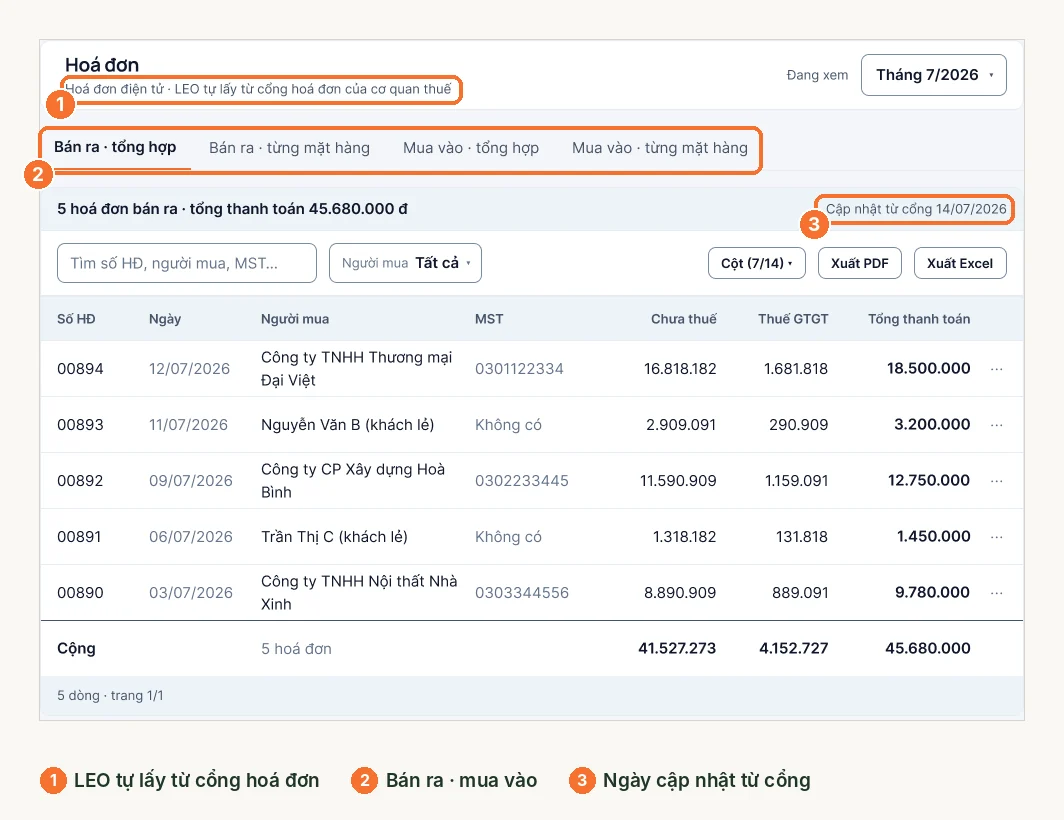
Task: Open row actions menu for invoice 00892
Action: [x=996, y=481]
